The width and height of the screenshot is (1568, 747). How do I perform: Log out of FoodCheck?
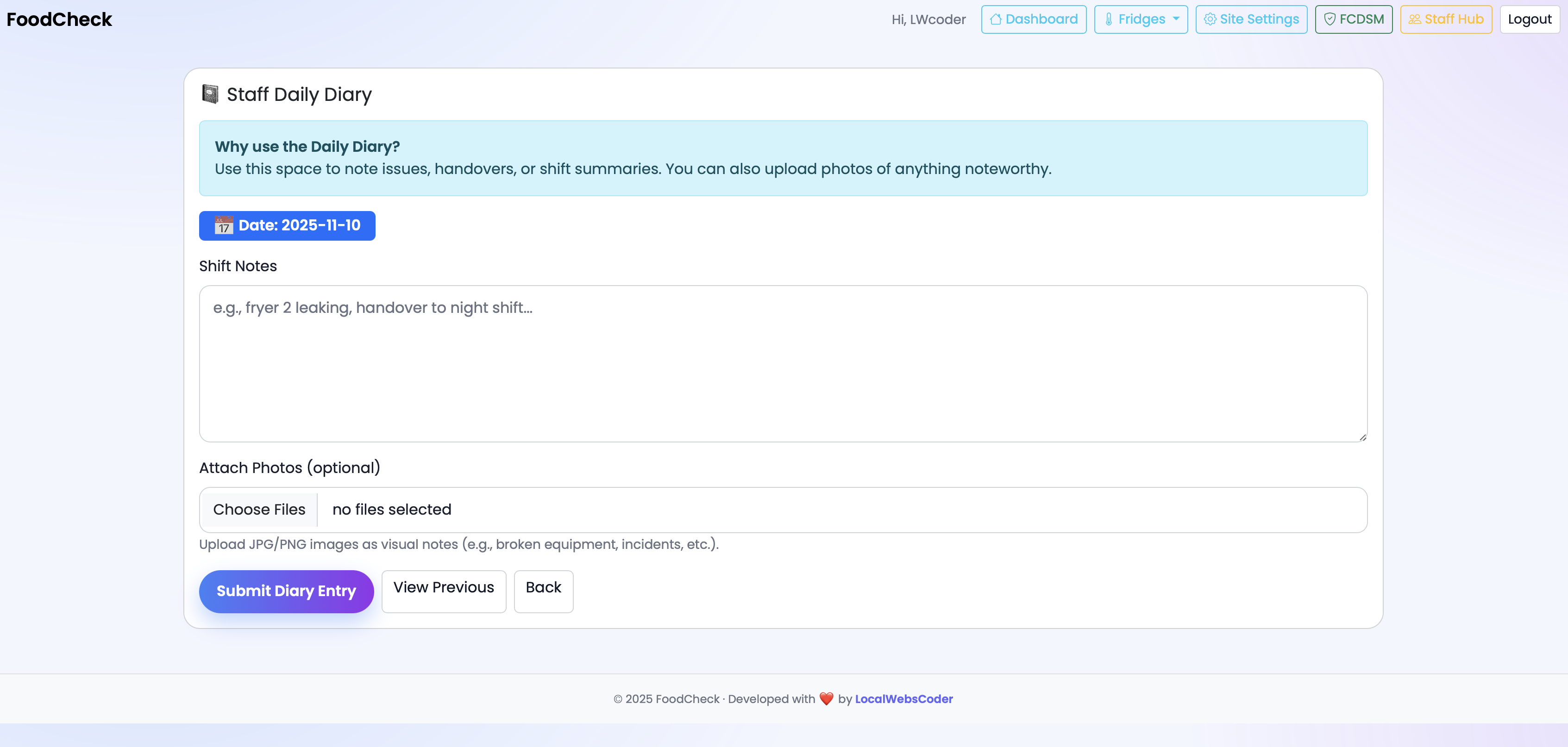1530,19
